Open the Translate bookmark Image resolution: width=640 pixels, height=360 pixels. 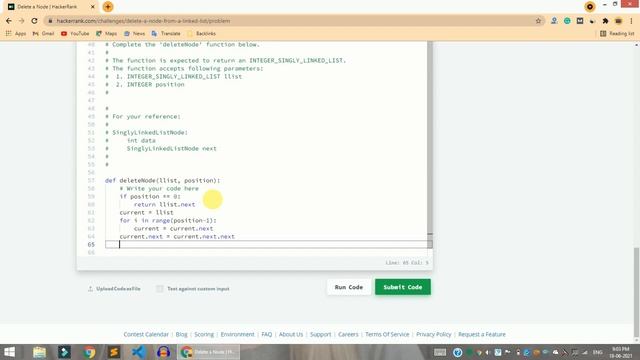point(166,33)
